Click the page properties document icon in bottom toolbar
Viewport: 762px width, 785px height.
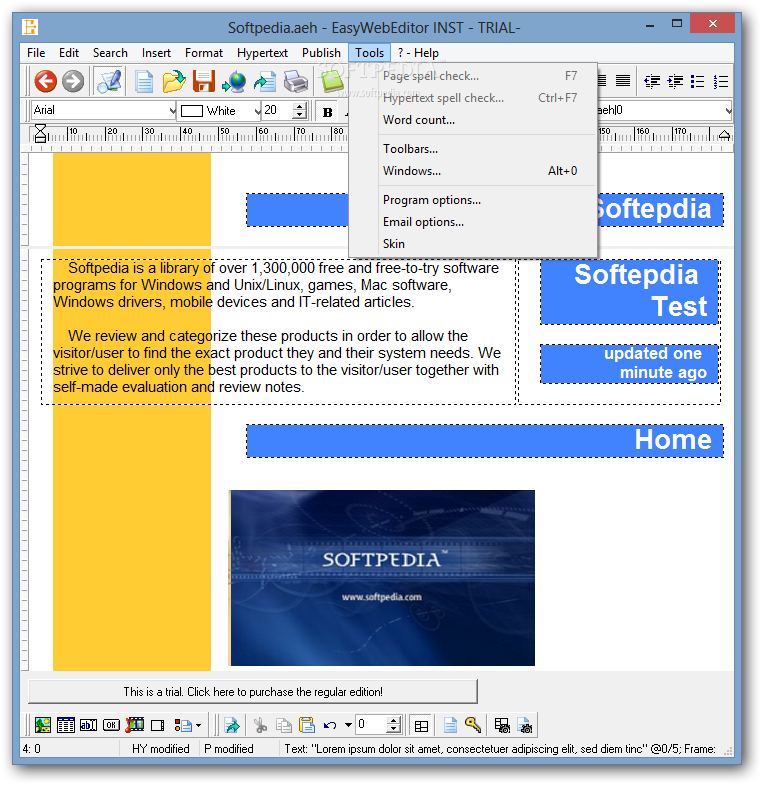tap(450, 725)
